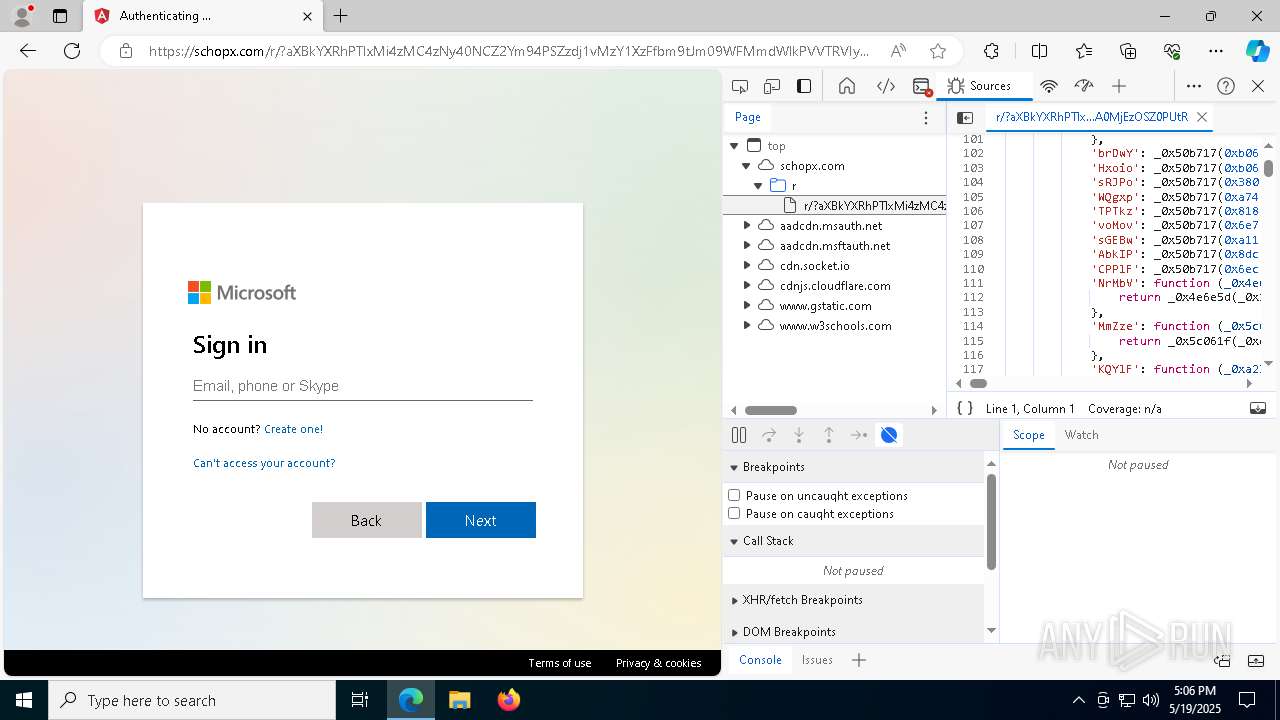
Task: Toggle DevTools sidebar dock icon
Action: [x=804, y=86]
